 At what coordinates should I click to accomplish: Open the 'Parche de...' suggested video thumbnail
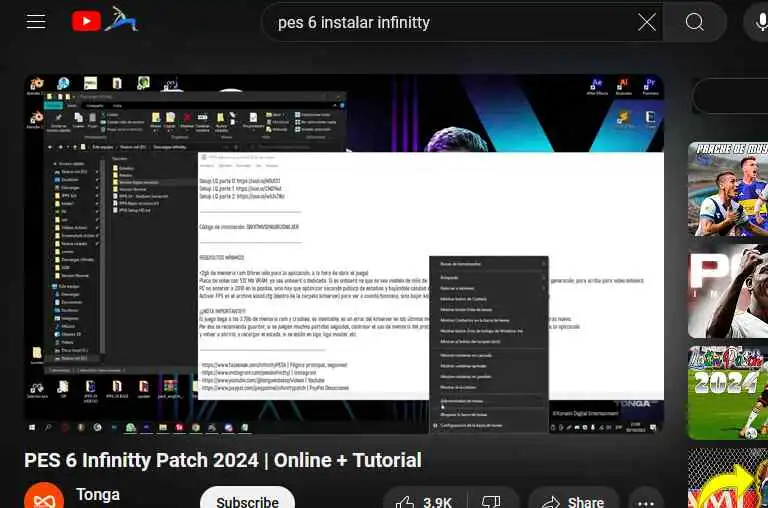728,190
